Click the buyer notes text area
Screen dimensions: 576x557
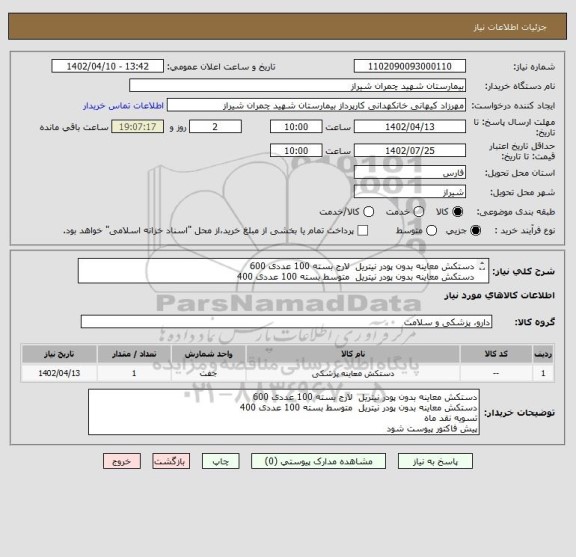click(x=284, y=412)
